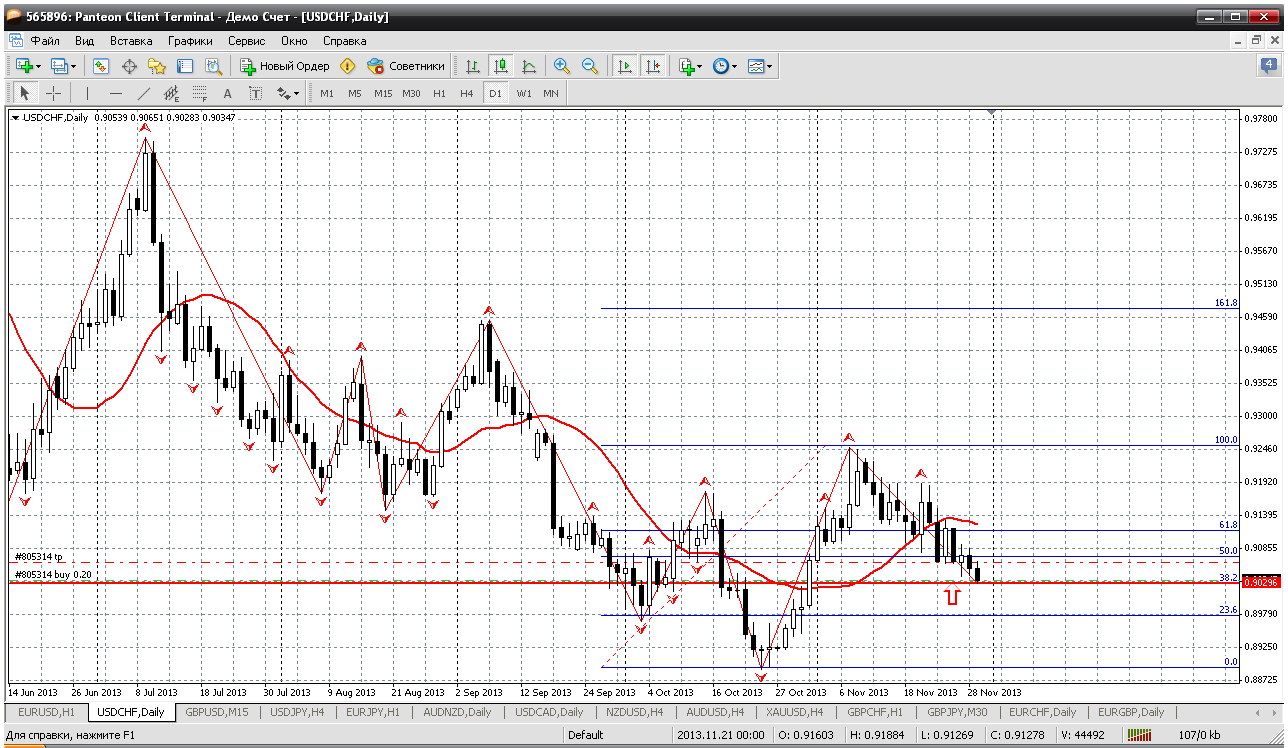This screenshot has height=748, width=1288.
Task: Switch timeframe to M15
Action: 383,93
